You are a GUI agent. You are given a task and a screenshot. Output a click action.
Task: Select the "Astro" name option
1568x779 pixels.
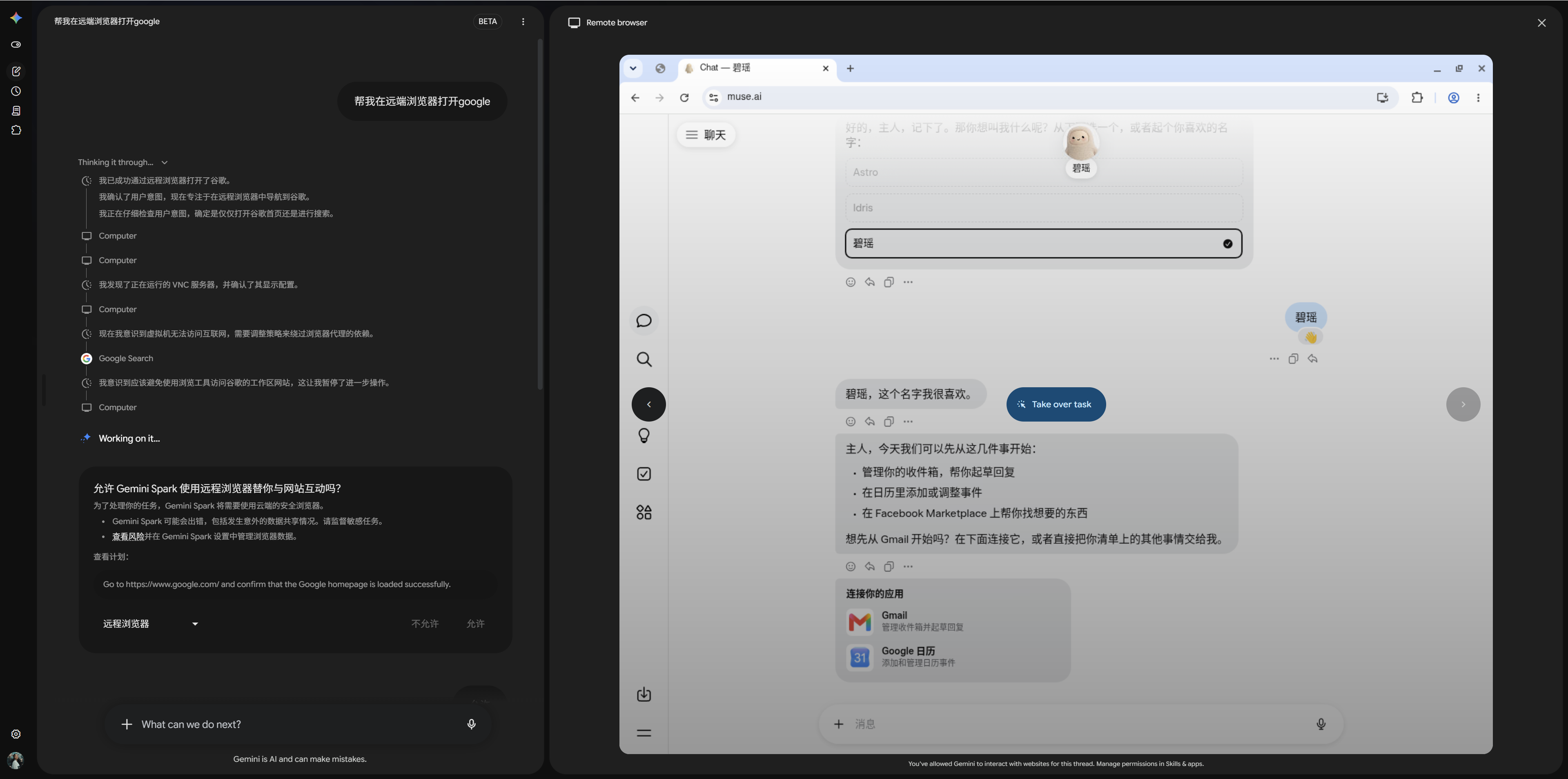click(x=1044, y=172)
